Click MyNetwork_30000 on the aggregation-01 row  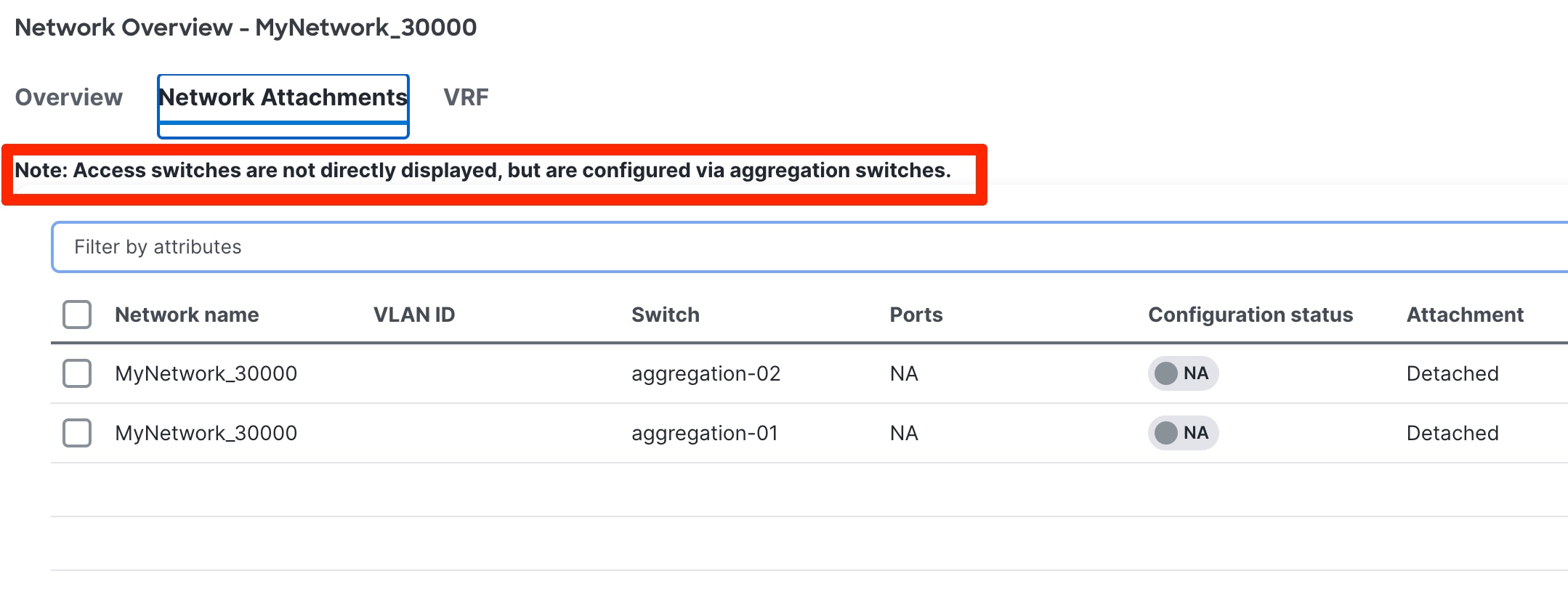[x=206, y=433]
